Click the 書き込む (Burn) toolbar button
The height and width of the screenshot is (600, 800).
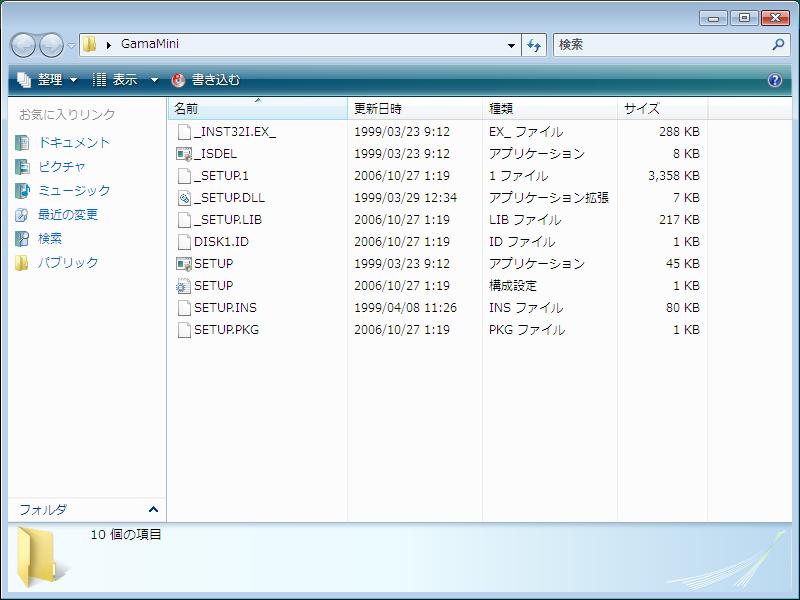(206, 80)
